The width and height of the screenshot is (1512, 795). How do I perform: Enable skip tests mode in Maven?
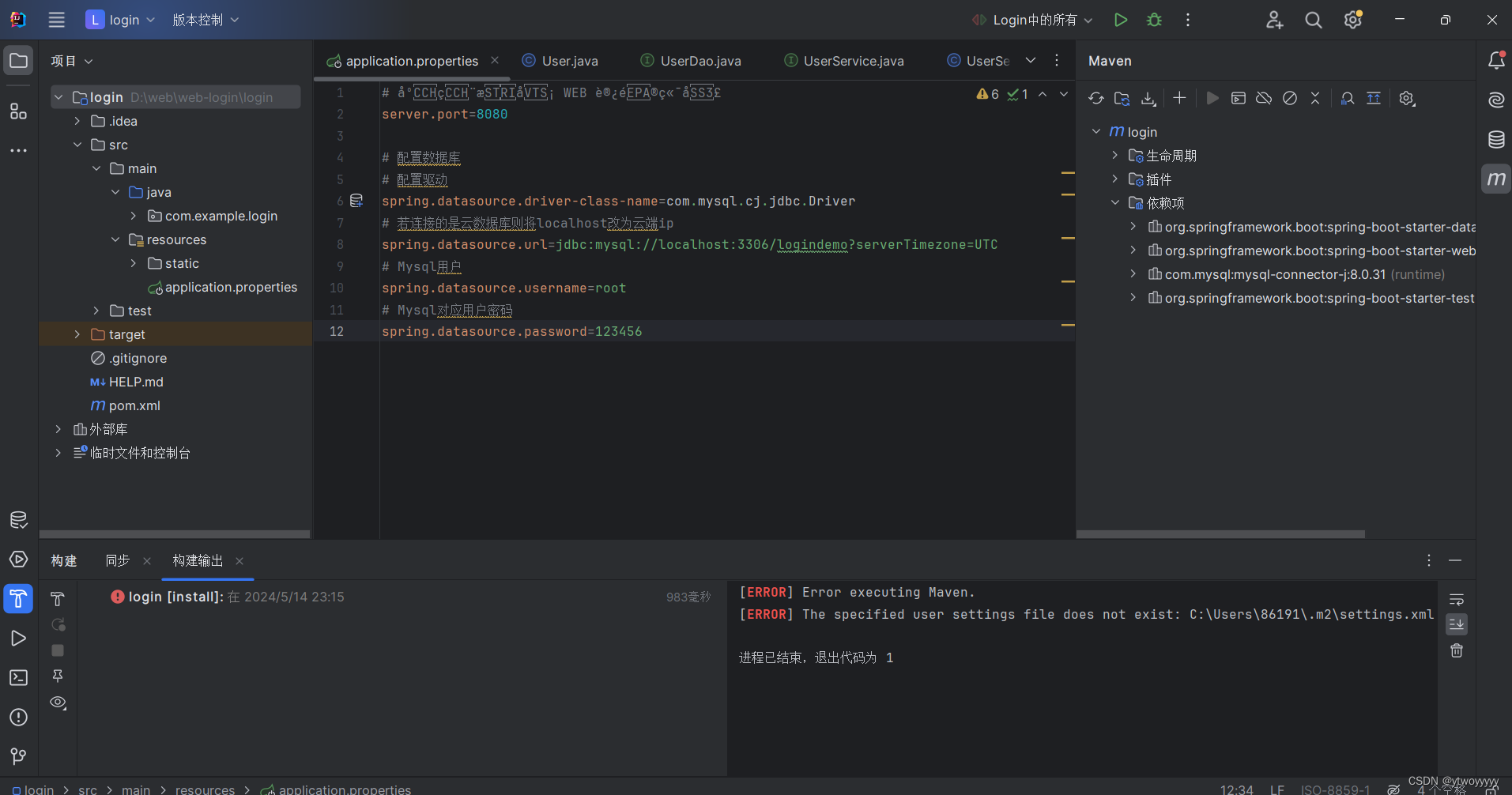click(1290, 98)
